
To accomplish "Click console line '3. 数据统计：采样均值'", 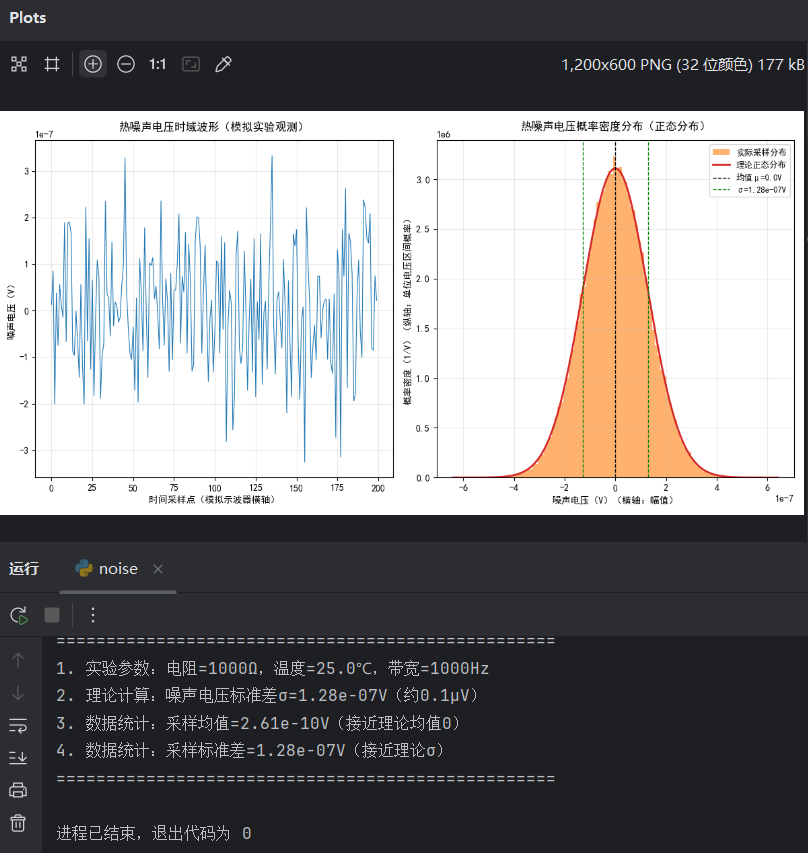I will (x=258, y=723).
